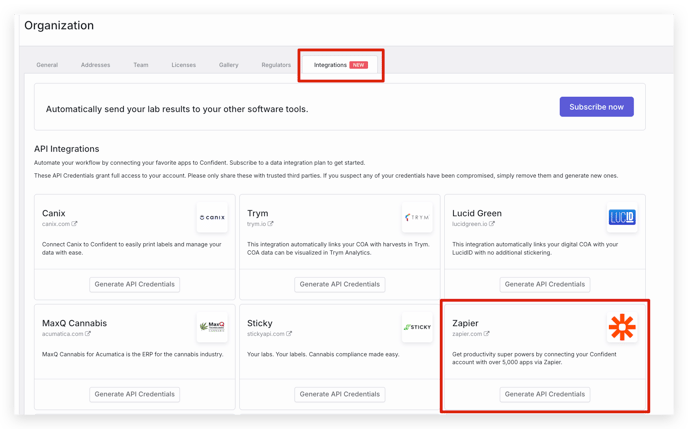Click the NEW badge on Integrations

pyautogui.click(x=358, y=65)
